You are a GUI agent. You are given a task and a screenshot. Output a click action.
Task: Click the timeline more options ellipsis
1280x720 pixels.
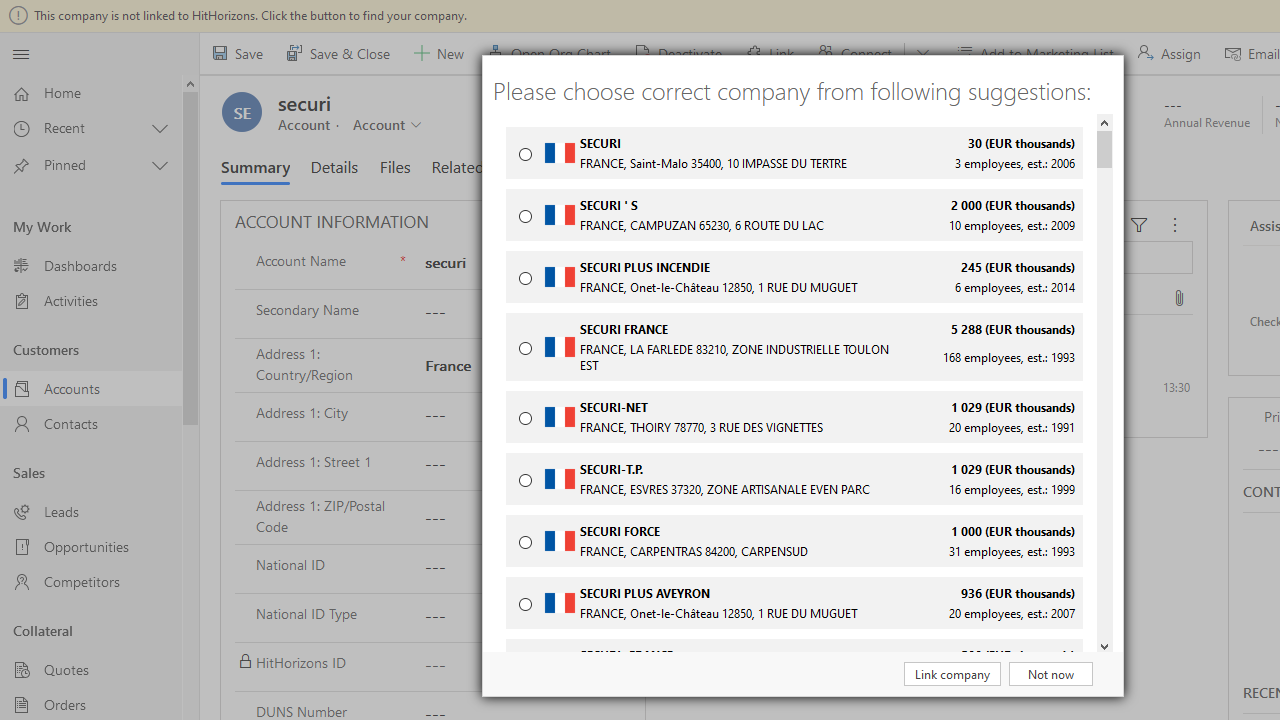tap(1175, 225)
